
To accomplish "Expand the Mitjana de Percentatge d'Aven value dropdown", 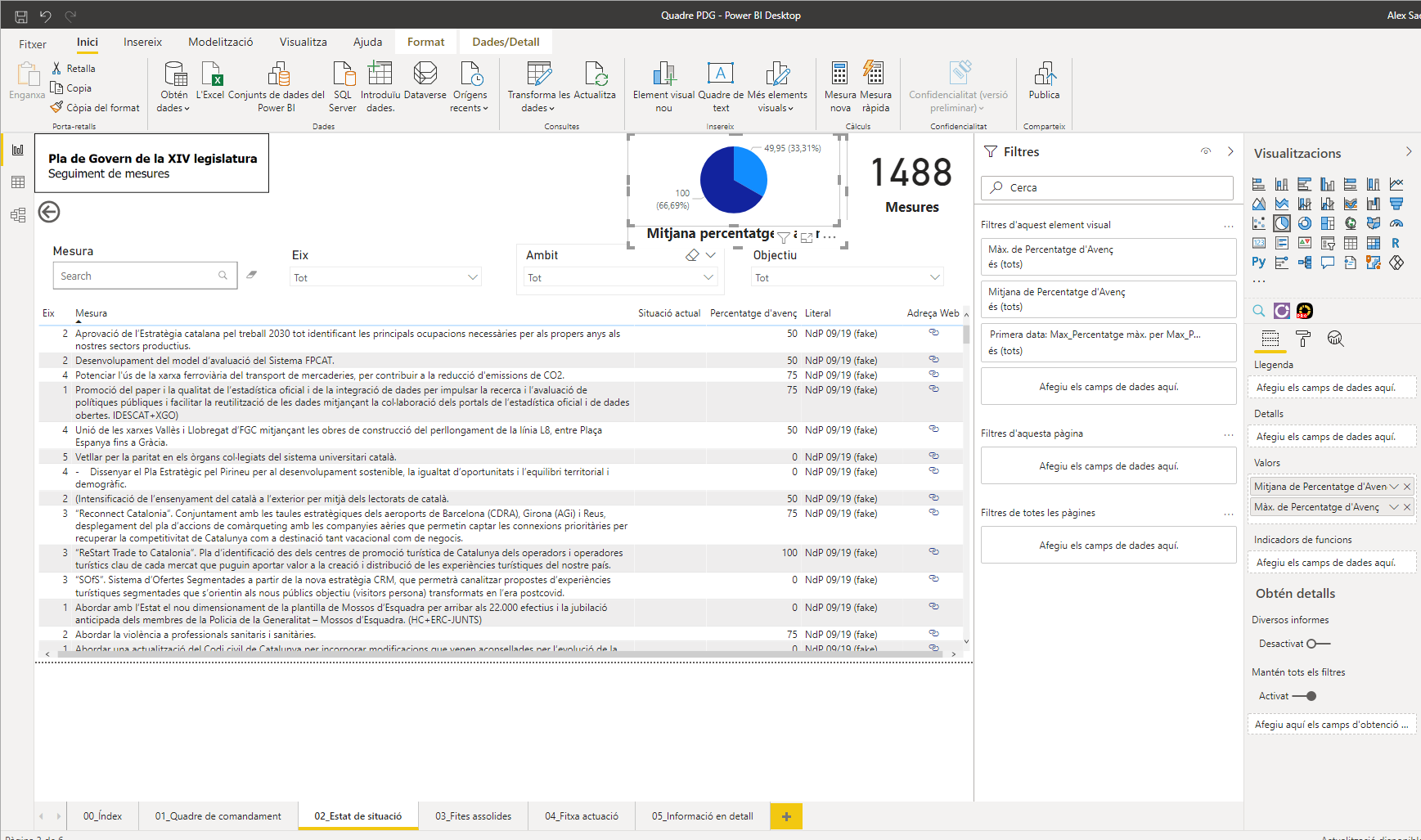I will pos(1394,487).
